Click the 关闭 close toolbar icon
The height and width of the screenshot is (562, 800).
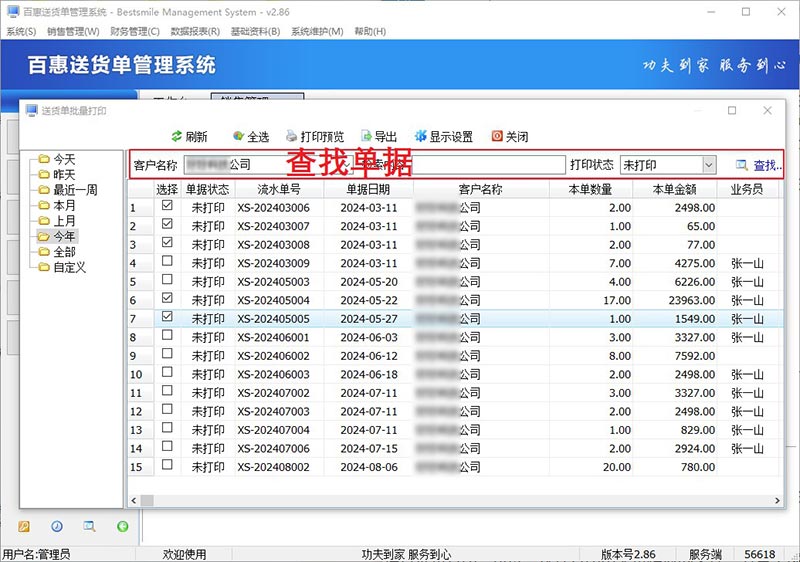pyautogui.click(x=497, y=136)
